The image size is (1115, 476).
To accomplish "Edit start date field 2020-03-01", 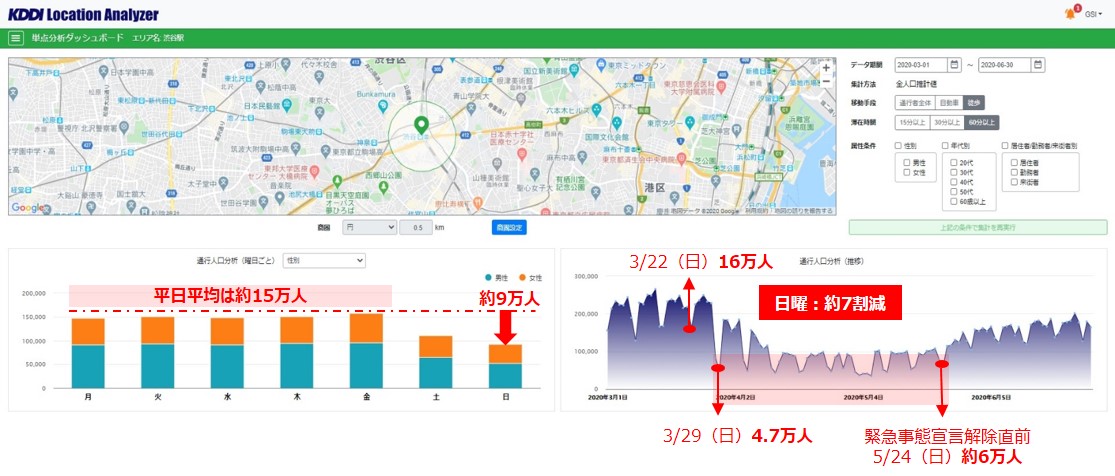I will pos(921,65).
